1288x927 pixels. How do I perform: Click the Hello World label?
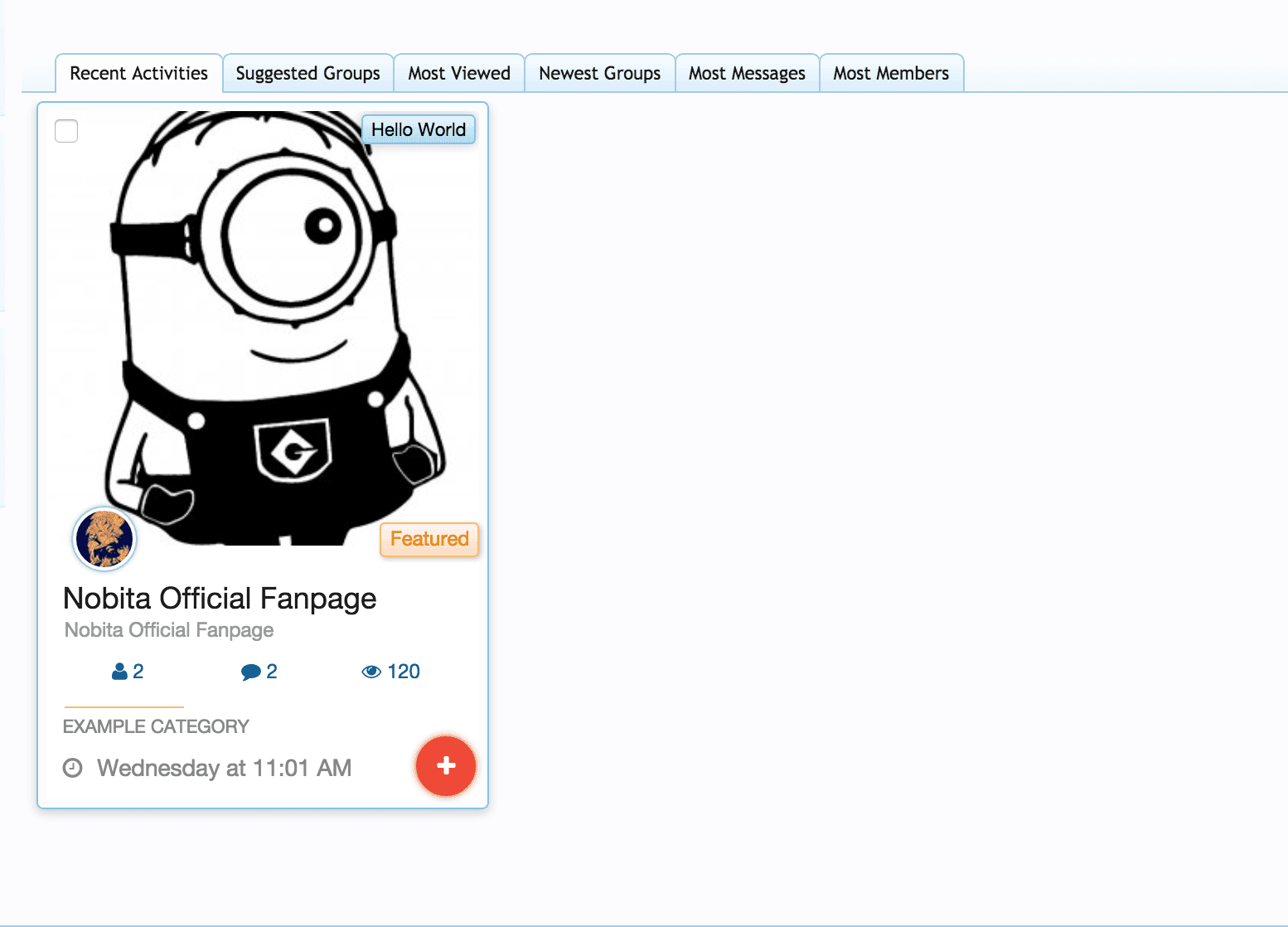(x=419, y=129)
